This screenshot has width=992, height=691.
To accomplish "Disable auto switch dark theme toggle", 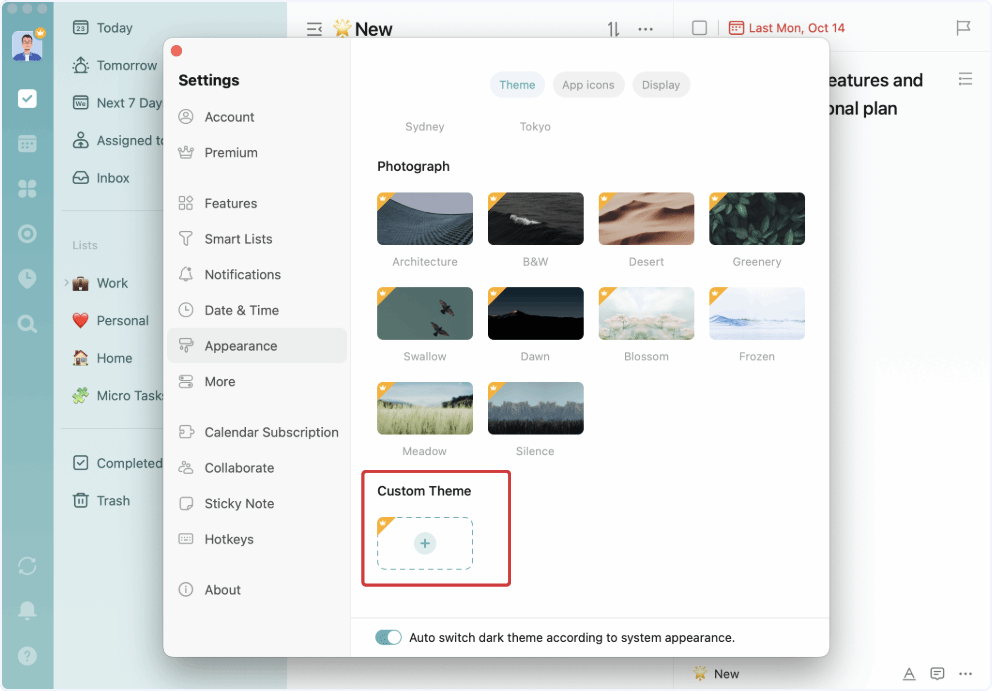I will pos(388,637).
